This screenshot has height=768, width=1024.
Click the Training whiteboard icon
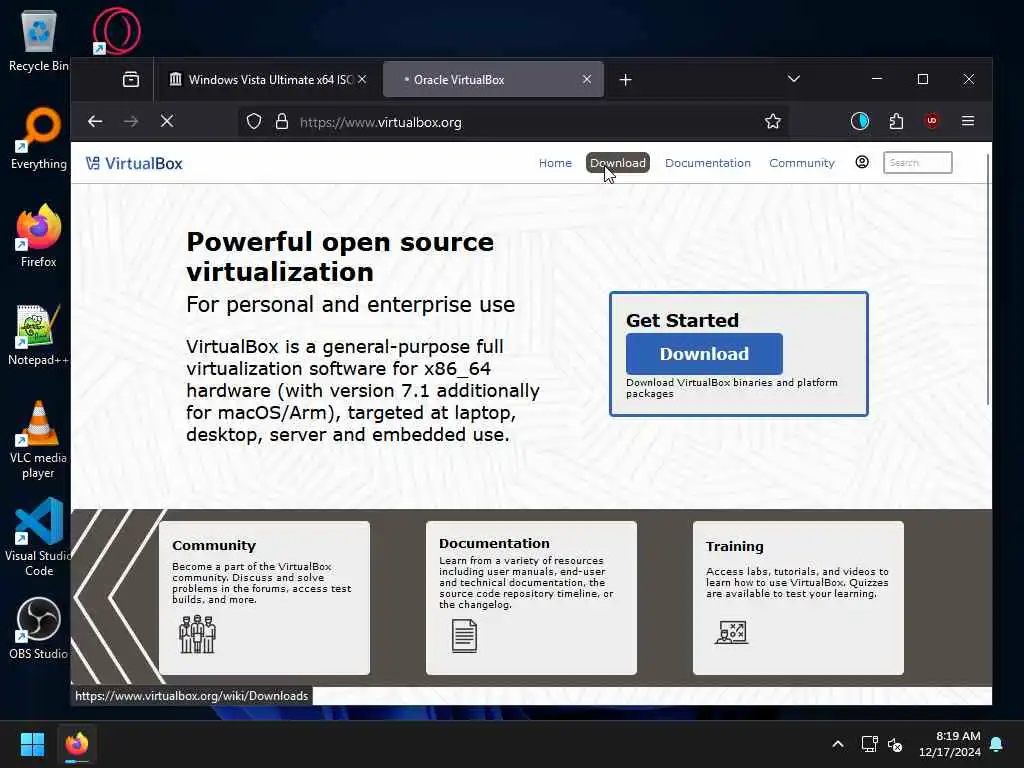[731, 632]
